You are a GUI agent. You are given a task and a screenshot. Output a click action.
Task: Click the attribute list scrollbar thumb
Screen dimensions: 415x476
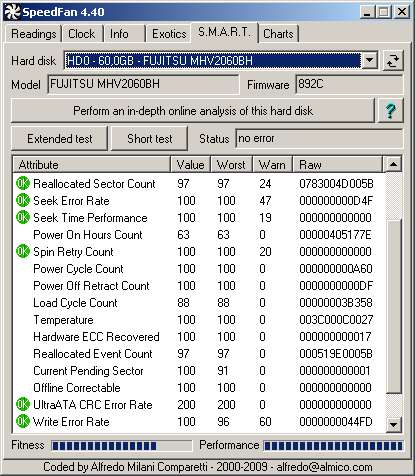click(393, 306)
